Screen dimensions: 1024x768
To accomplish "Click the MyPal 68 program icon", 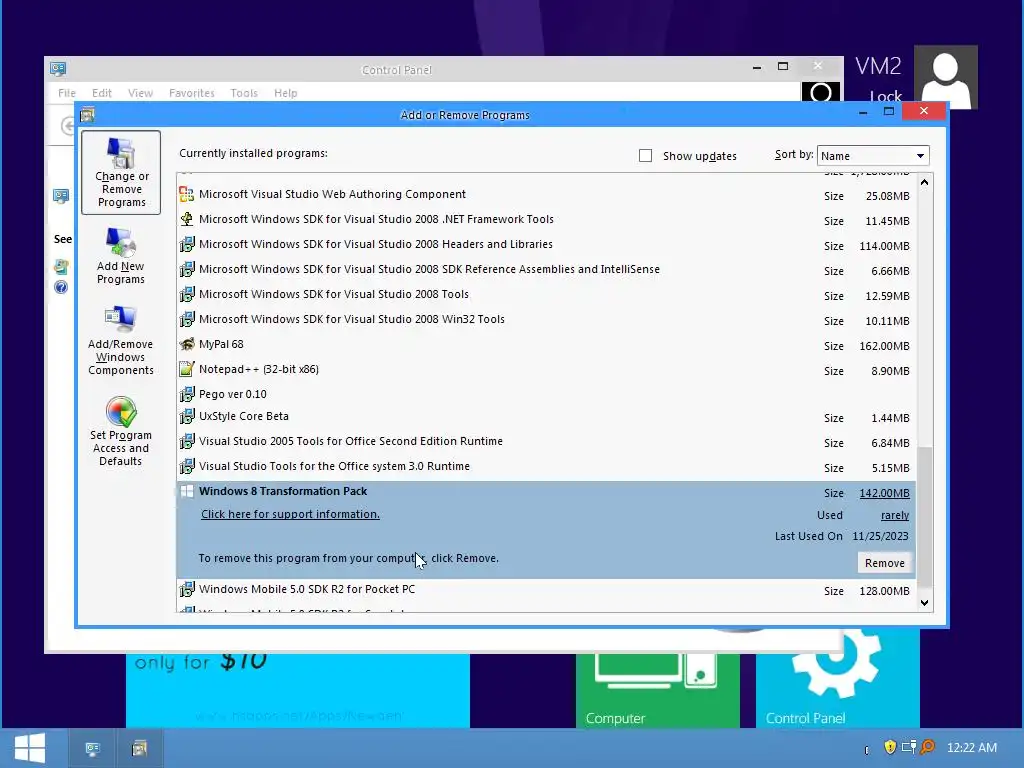I will pos(187,344).
